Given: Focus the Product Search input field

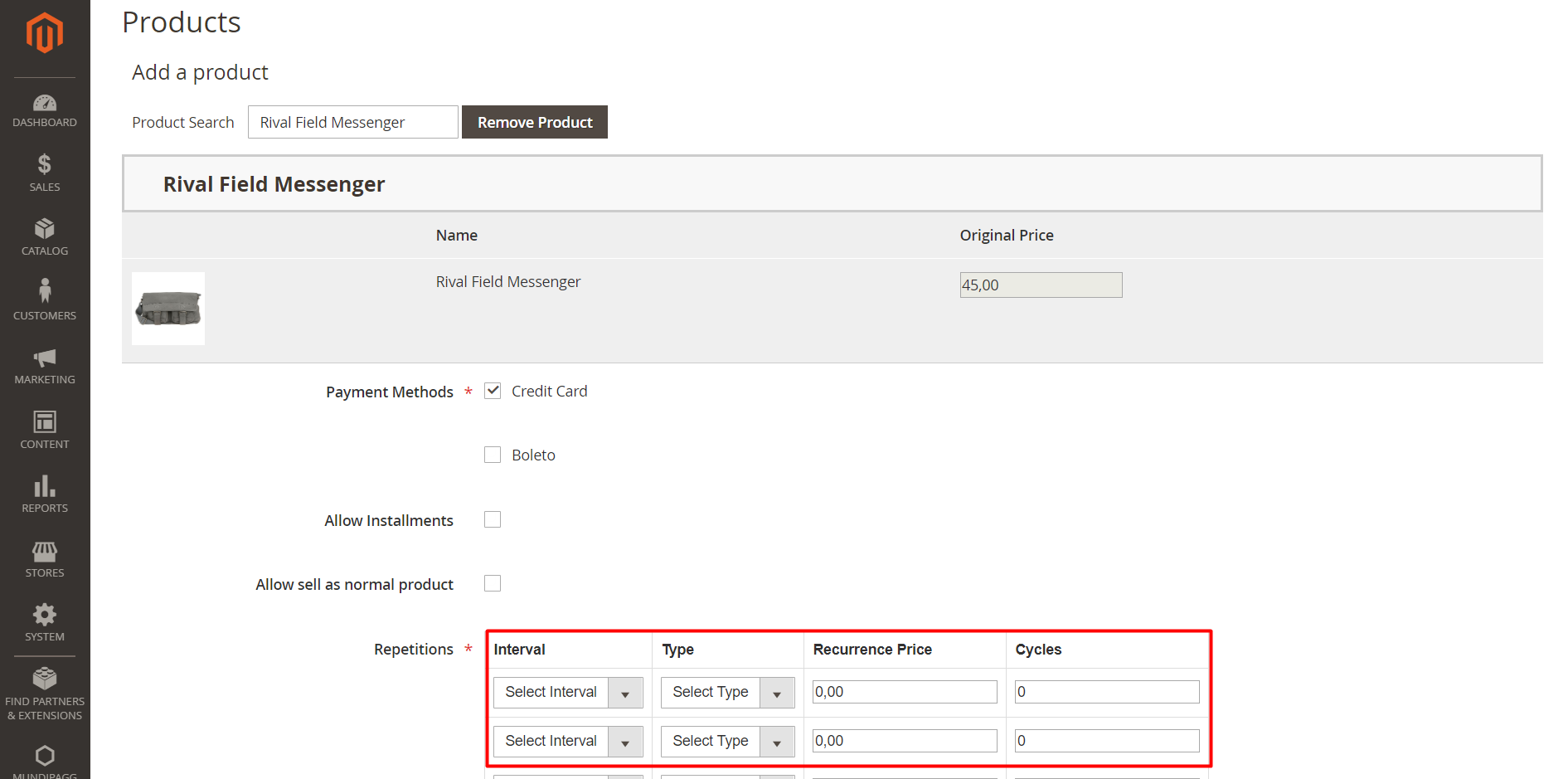Looking at the screenshot, I should (x=353, y=122).
